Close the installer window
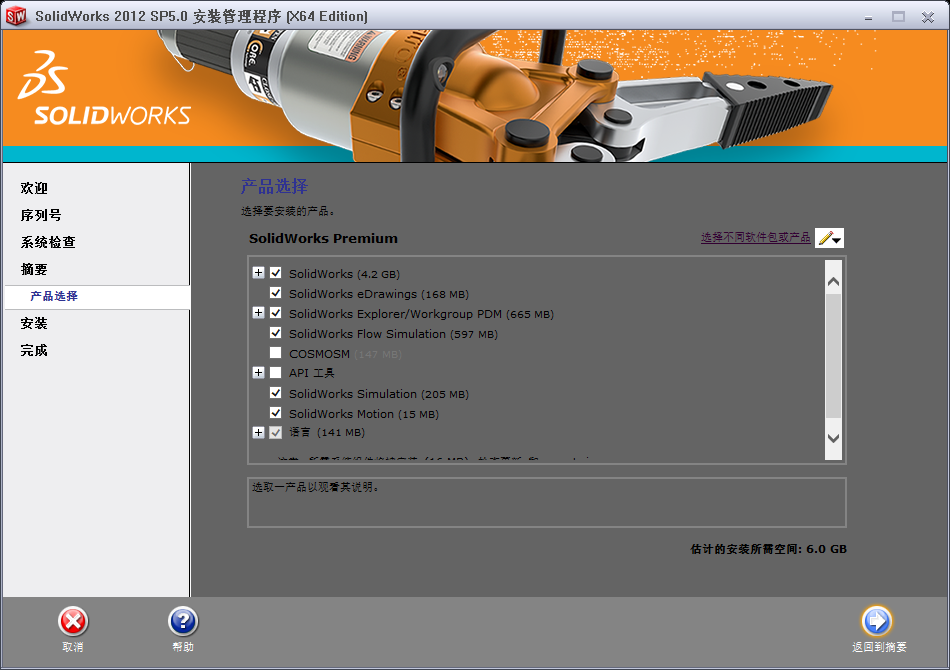 tap(928, 17)
